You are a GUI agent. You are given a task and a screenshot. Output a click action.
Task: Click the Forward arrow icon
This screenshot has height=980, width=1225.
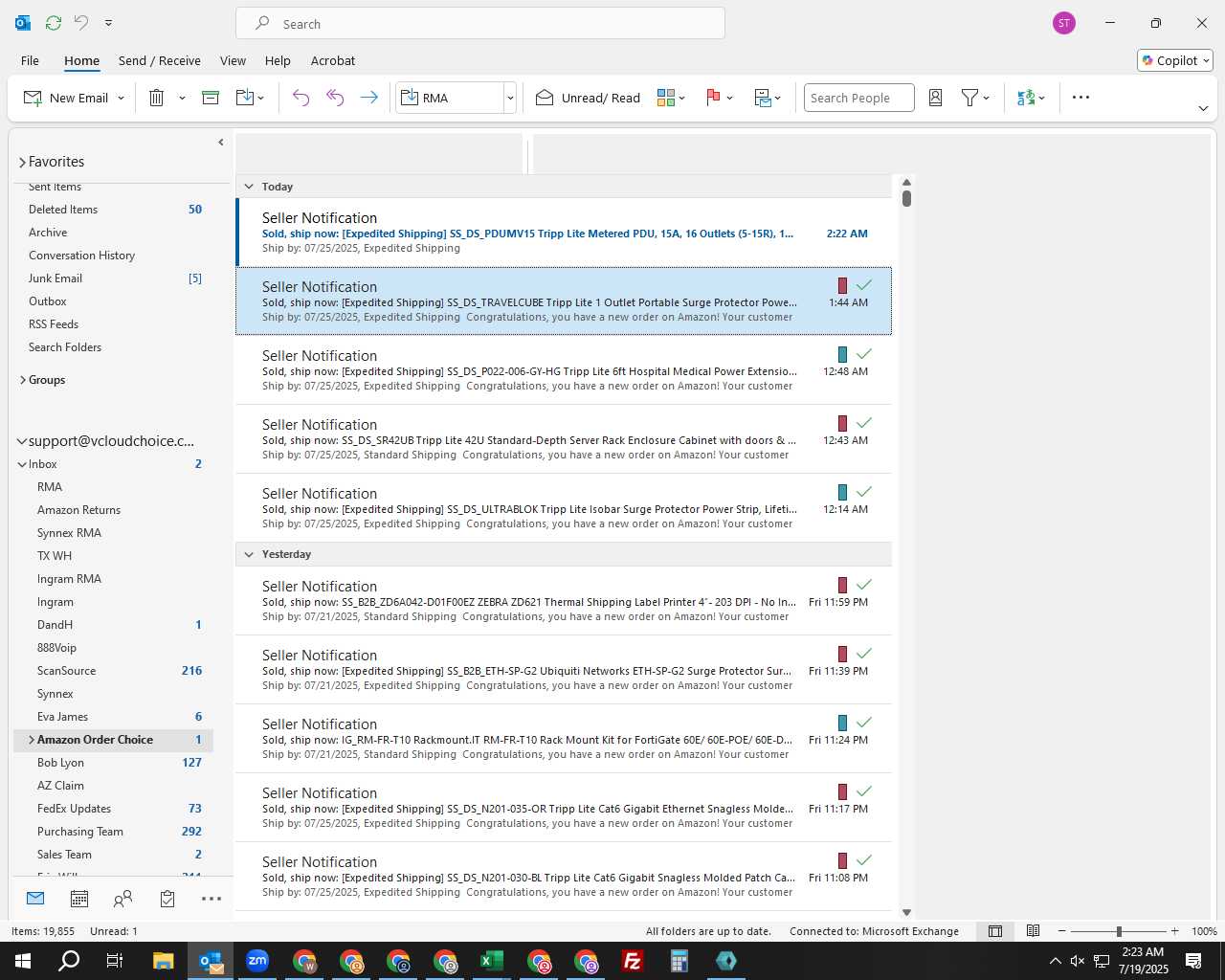(369, 98)
